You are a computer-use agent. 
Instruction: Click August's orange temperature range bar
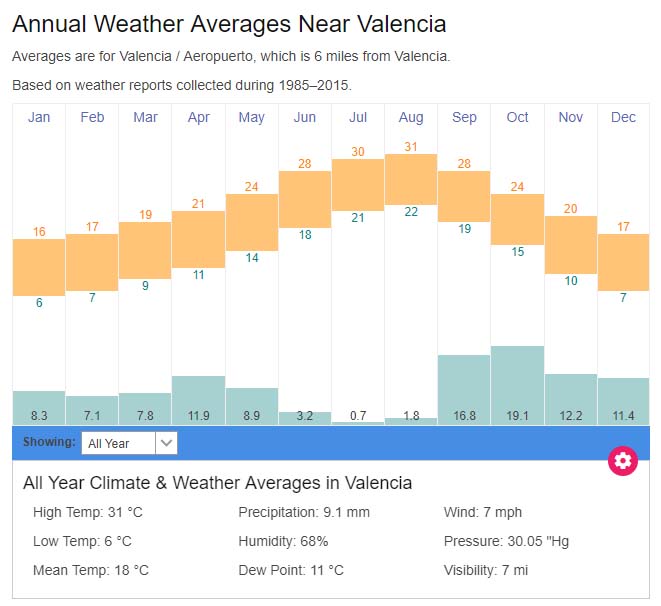(x=411, y=179)
